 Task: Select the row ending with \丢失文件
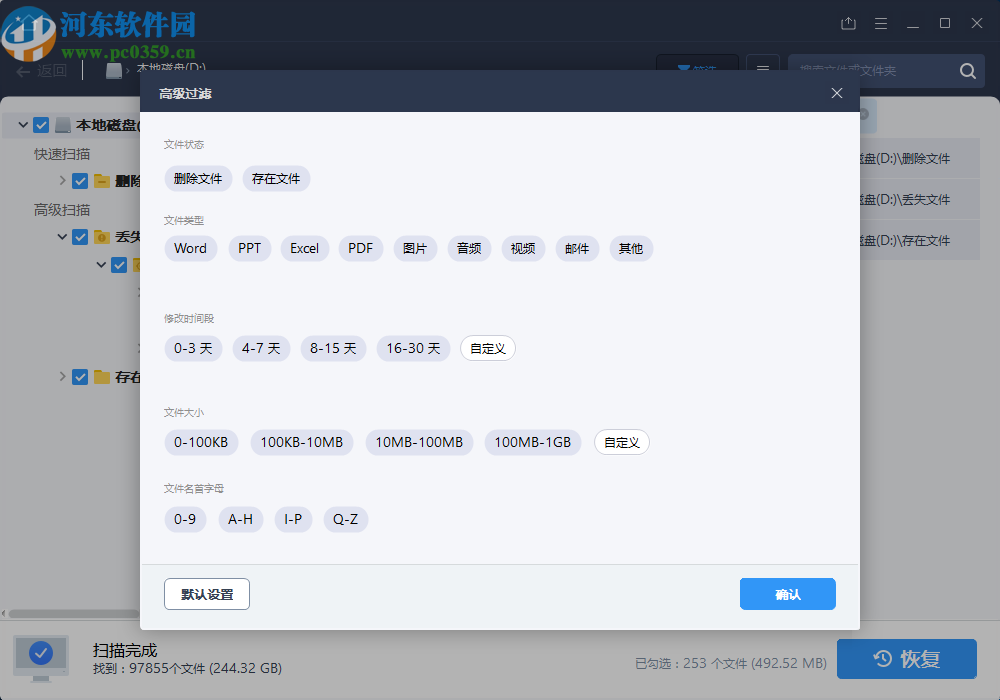(920, 200)
